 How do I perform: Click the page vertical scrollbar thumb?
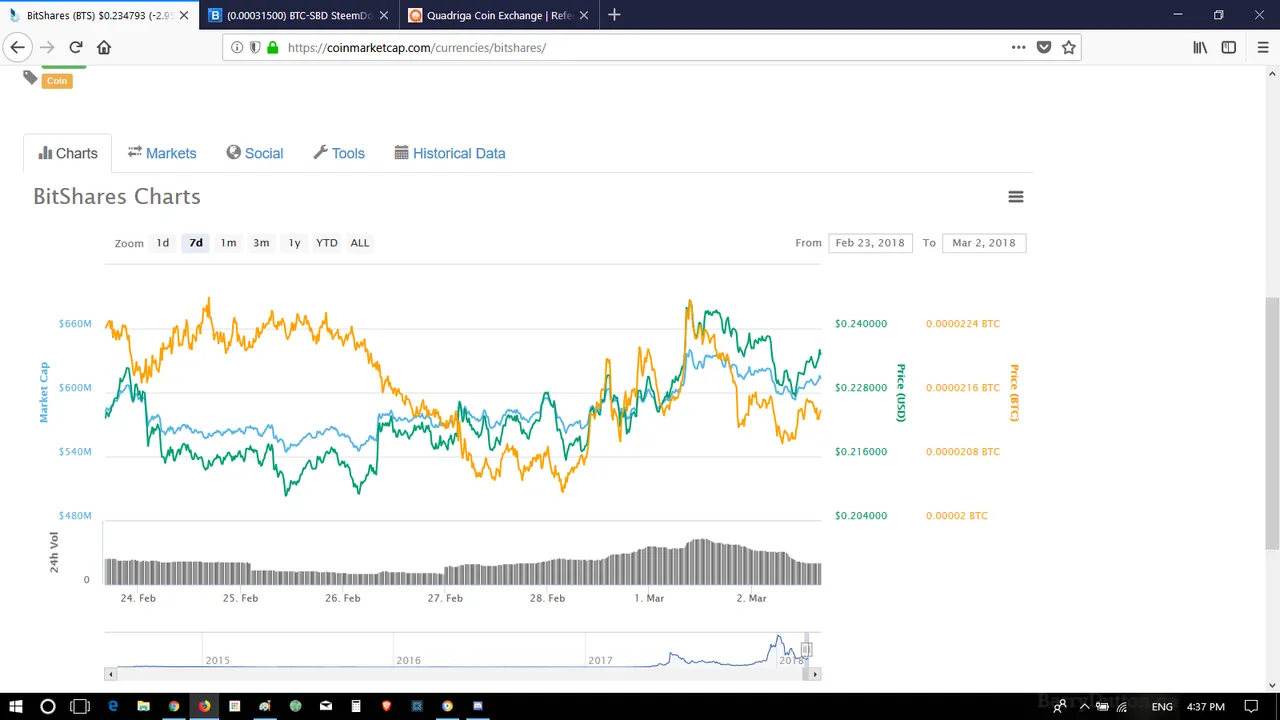tap(1272, 423)
